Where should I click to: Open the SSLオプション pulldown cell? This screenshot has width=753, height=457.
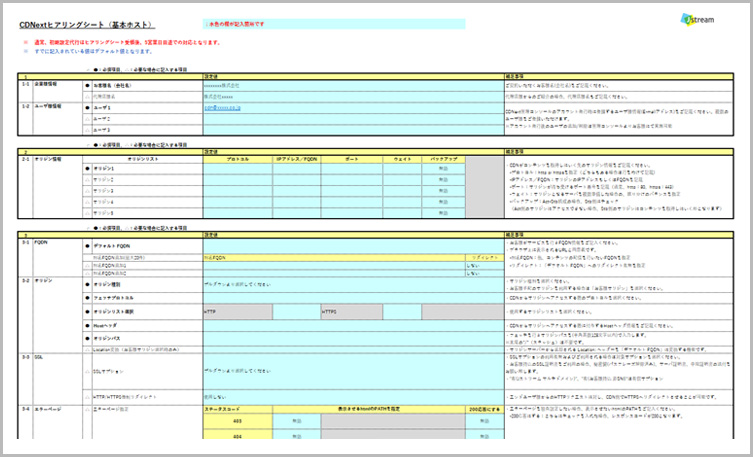[353, 372]
